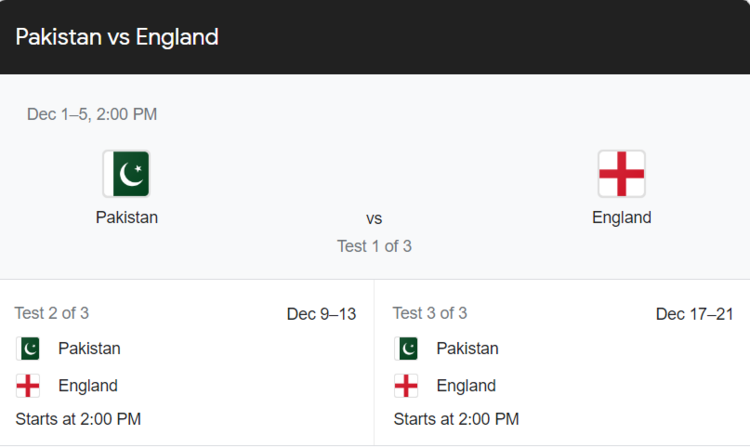
Task: Click the Dec 17–21 date label
Action: point(695,314)
